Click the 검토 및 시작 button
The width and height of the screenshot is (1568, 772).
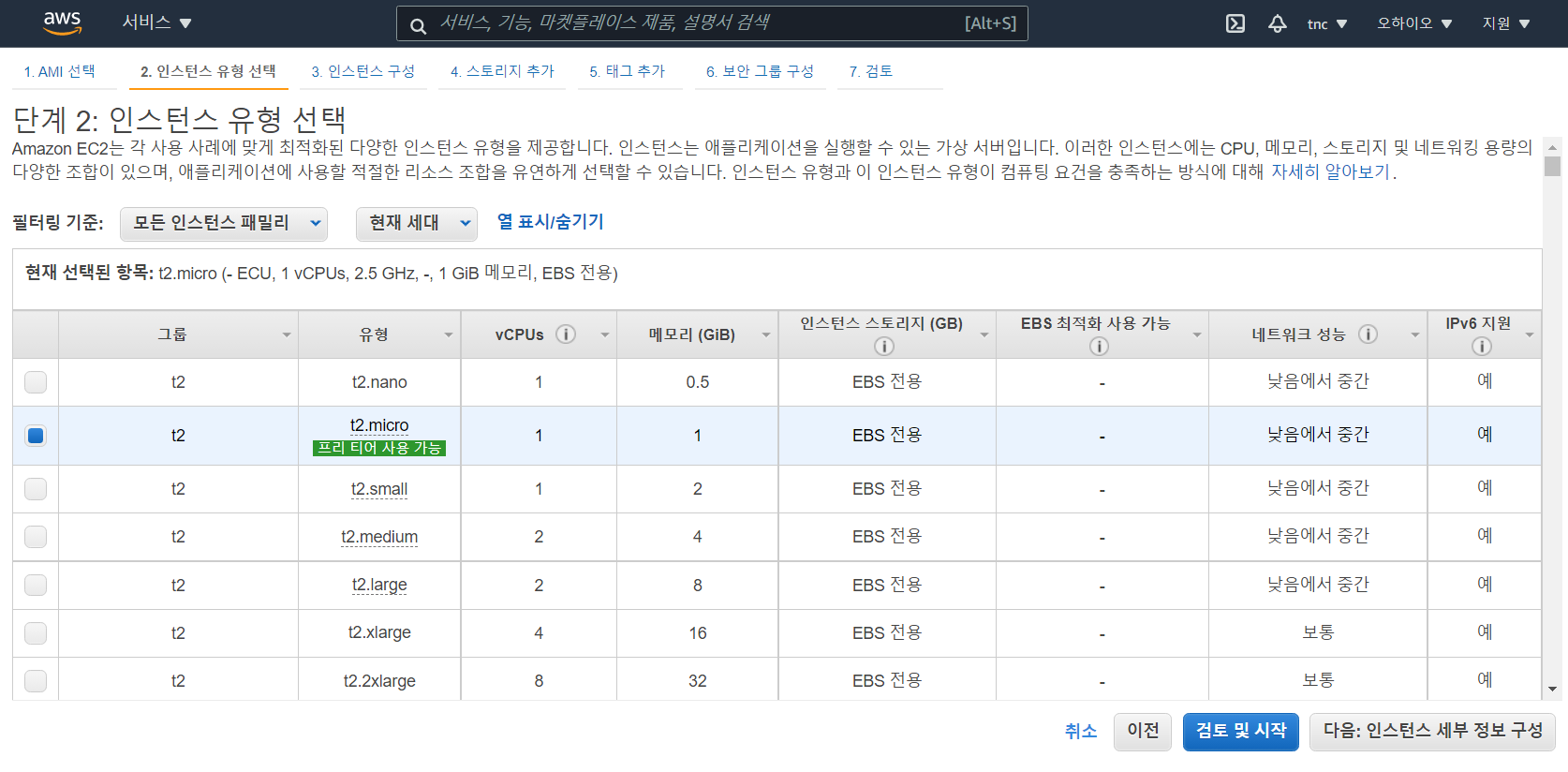1241,732
